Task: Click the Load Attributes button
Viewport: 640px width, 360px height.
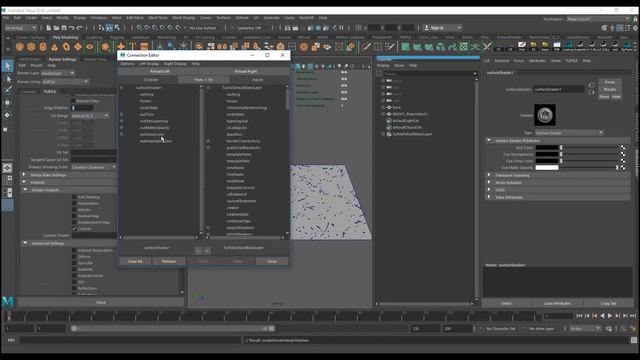Action: coord(557,303)
